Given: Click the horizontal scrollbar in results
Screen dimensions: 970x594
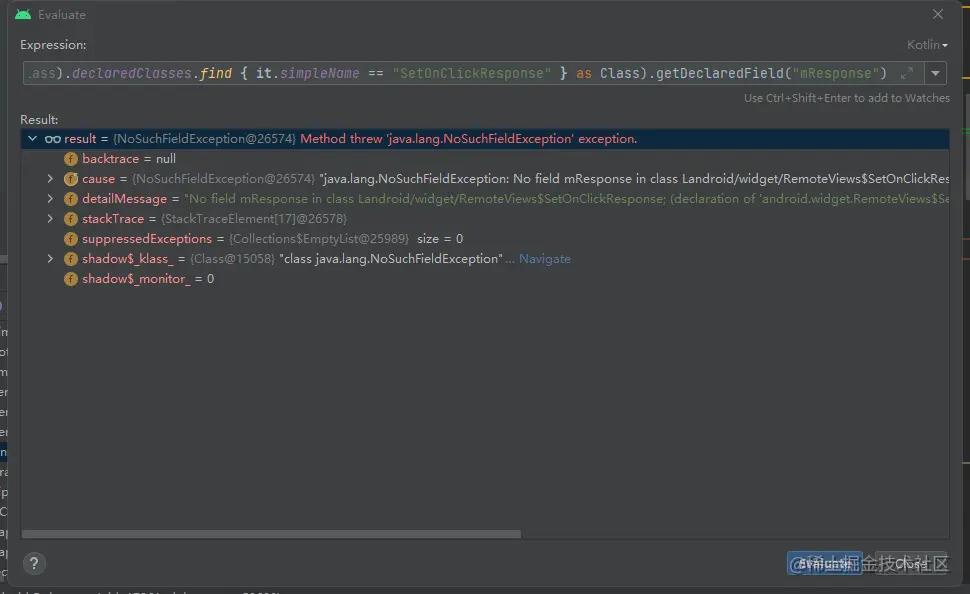Looking at the screenshot, I should (x=271, y=534).
